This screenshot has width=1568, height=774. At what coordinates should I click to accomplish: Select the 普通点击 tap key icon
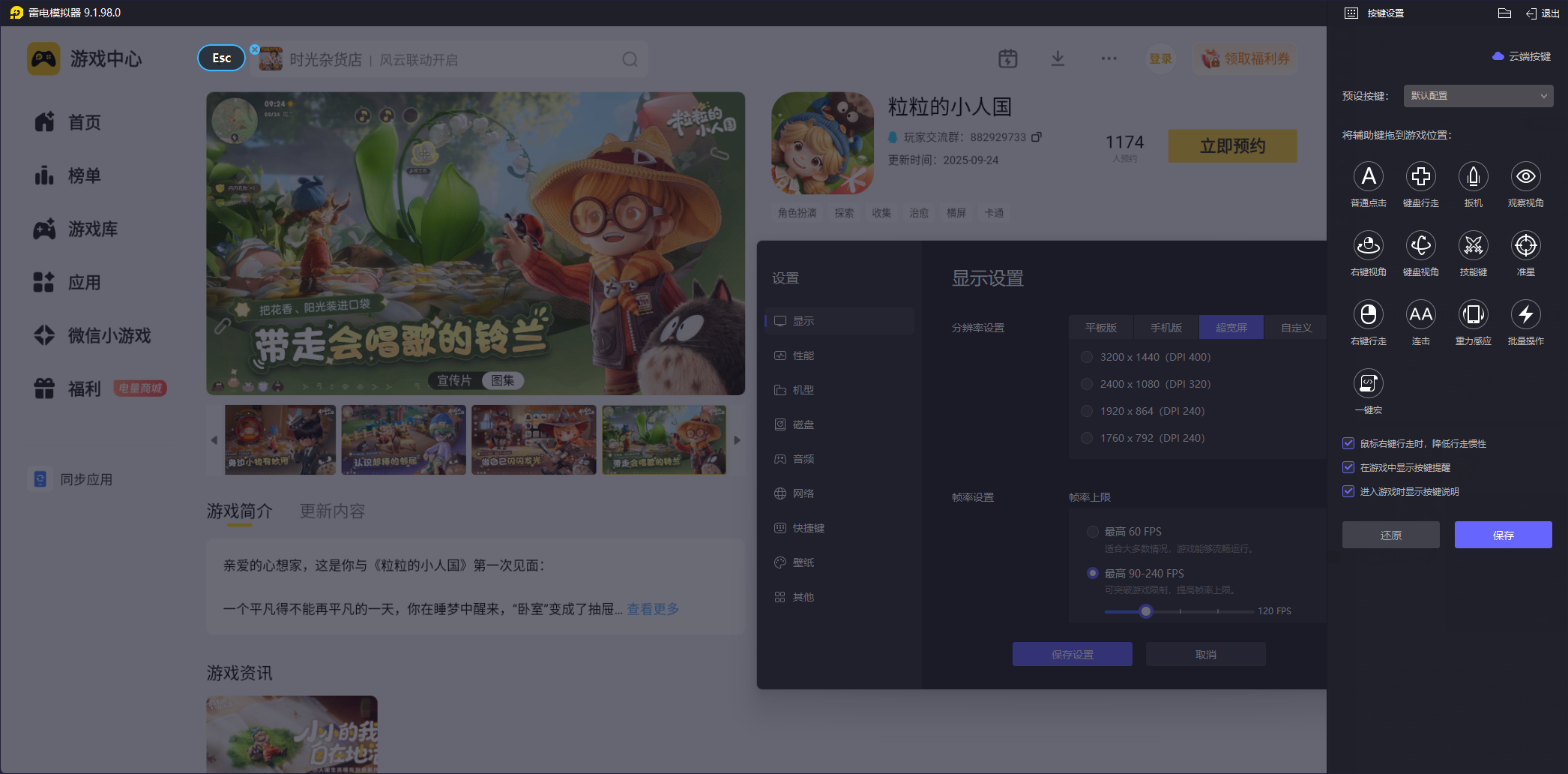[1368, 177]
